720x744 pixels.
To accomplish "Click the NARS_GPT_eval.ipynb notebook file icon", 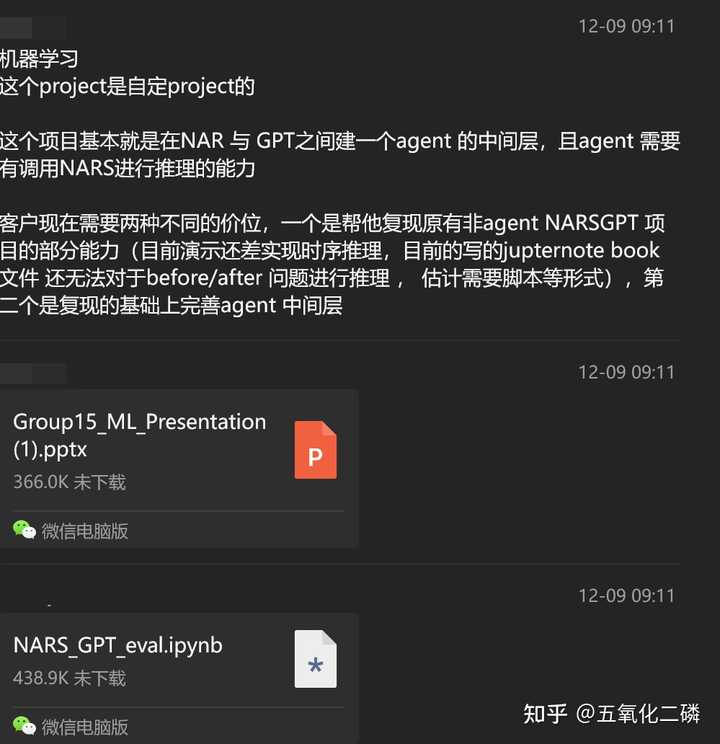I will [x=315, y=659].
